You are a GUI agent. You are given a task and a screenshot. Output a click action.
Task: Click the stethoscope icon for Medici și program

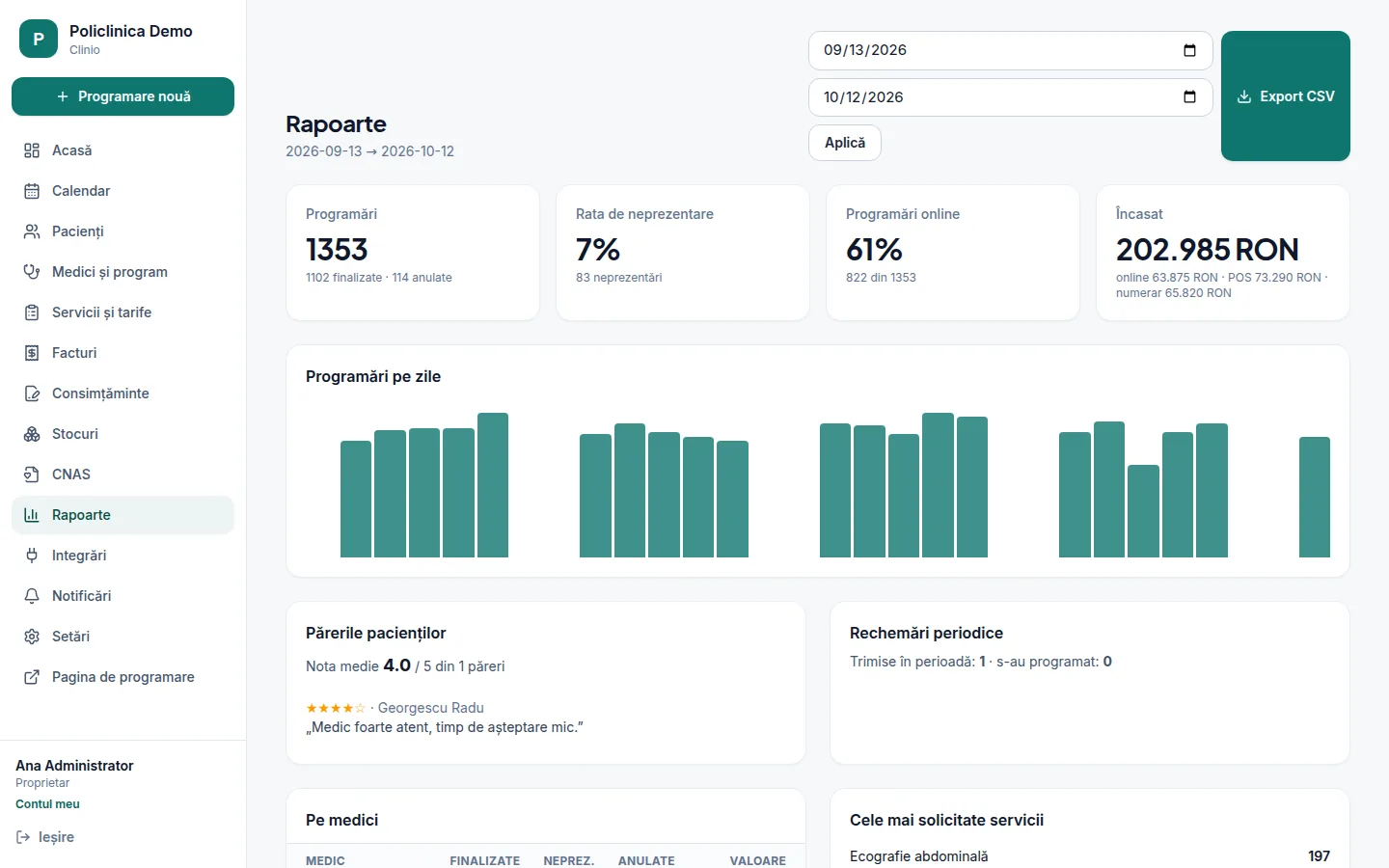pos(32,272)
